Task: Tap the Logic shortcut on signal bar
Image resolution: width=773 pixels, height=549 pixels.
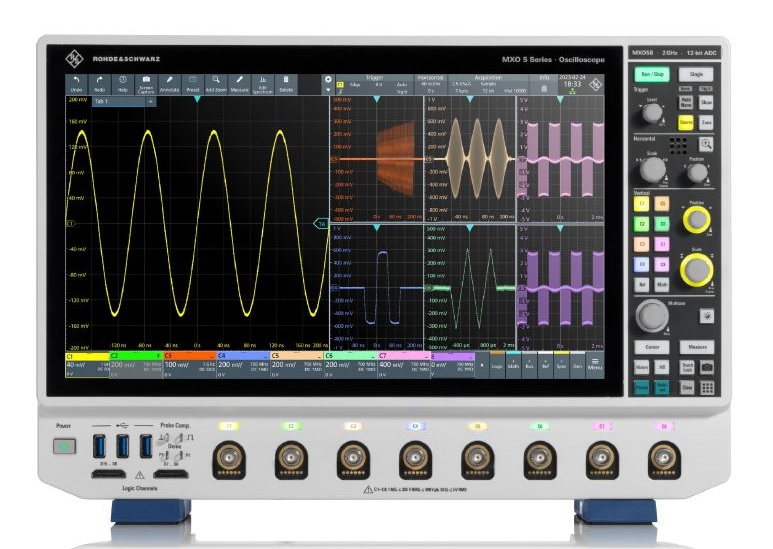Action: (497, 365)
